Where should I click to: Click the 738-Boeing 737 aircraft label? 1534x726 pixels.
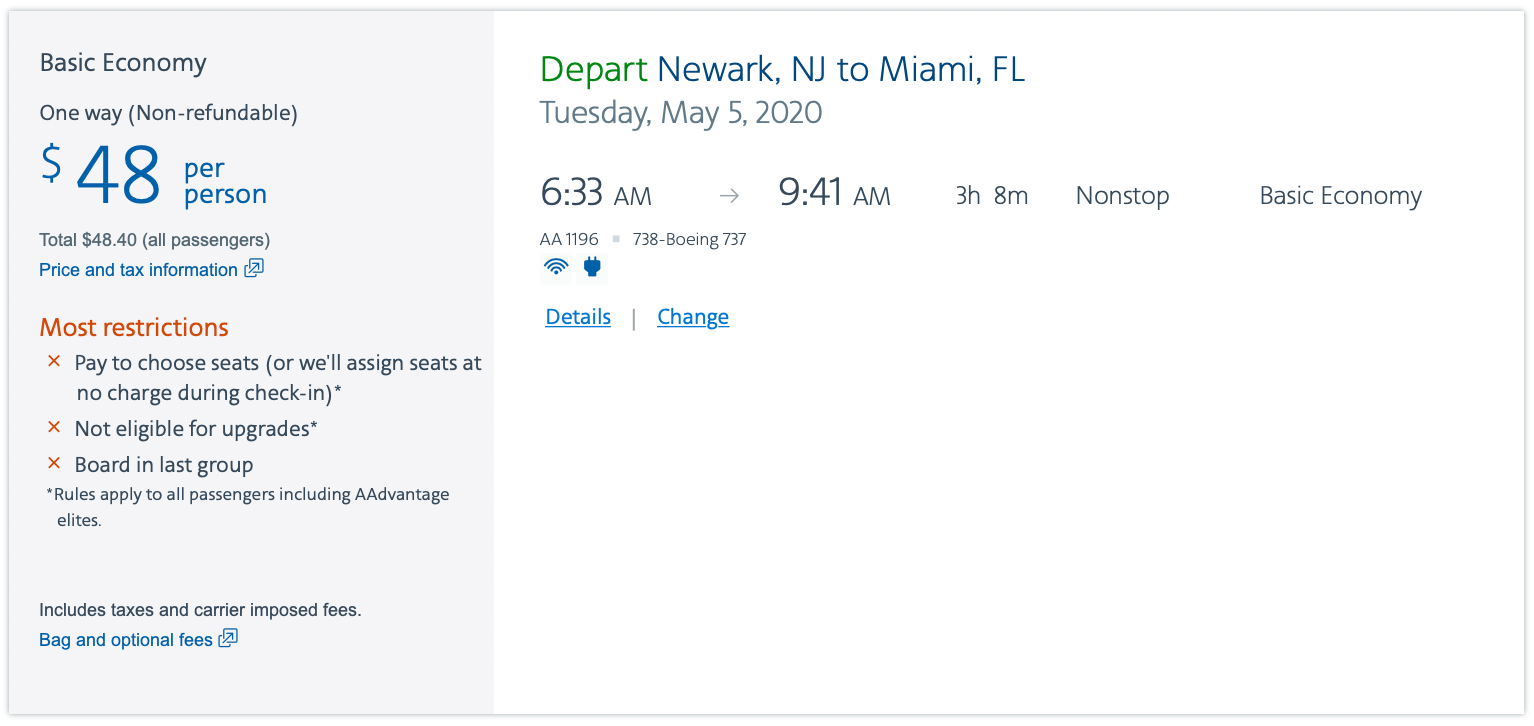(689, 239)
